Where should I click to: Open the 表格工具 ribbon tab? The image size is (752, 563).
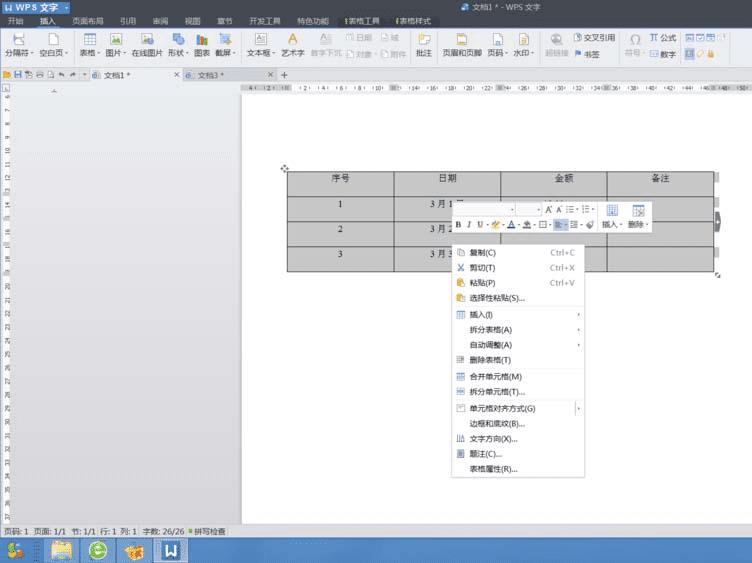tap(362, 21)
